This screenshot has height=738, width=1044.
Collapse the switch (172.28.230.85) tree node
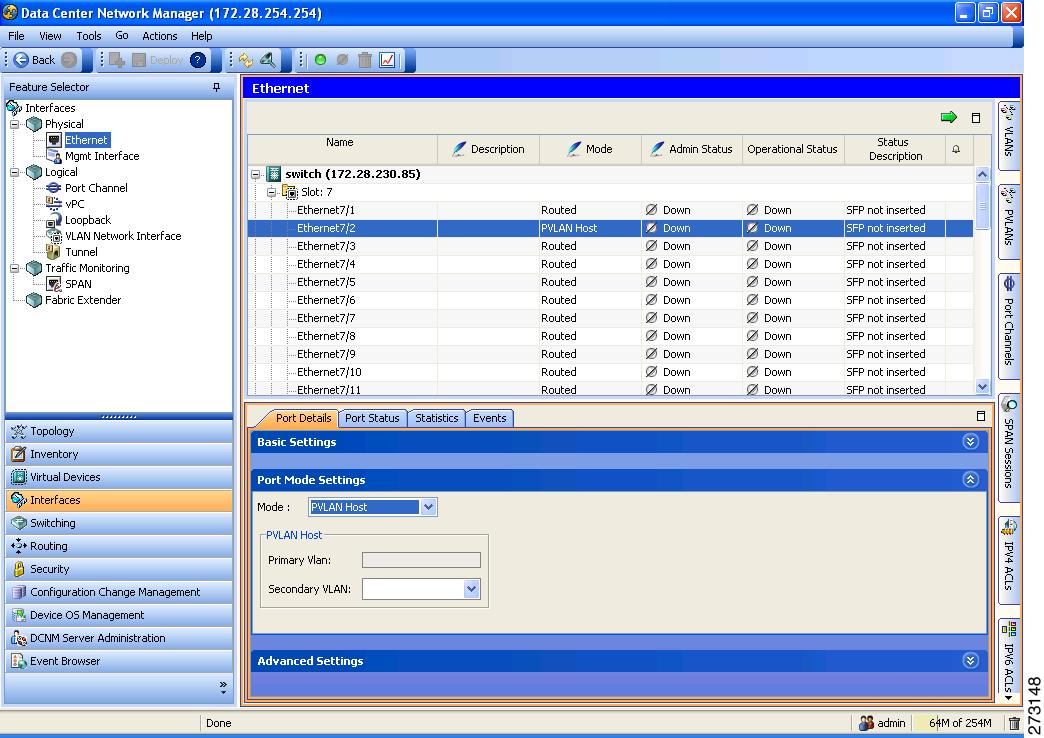256,175
